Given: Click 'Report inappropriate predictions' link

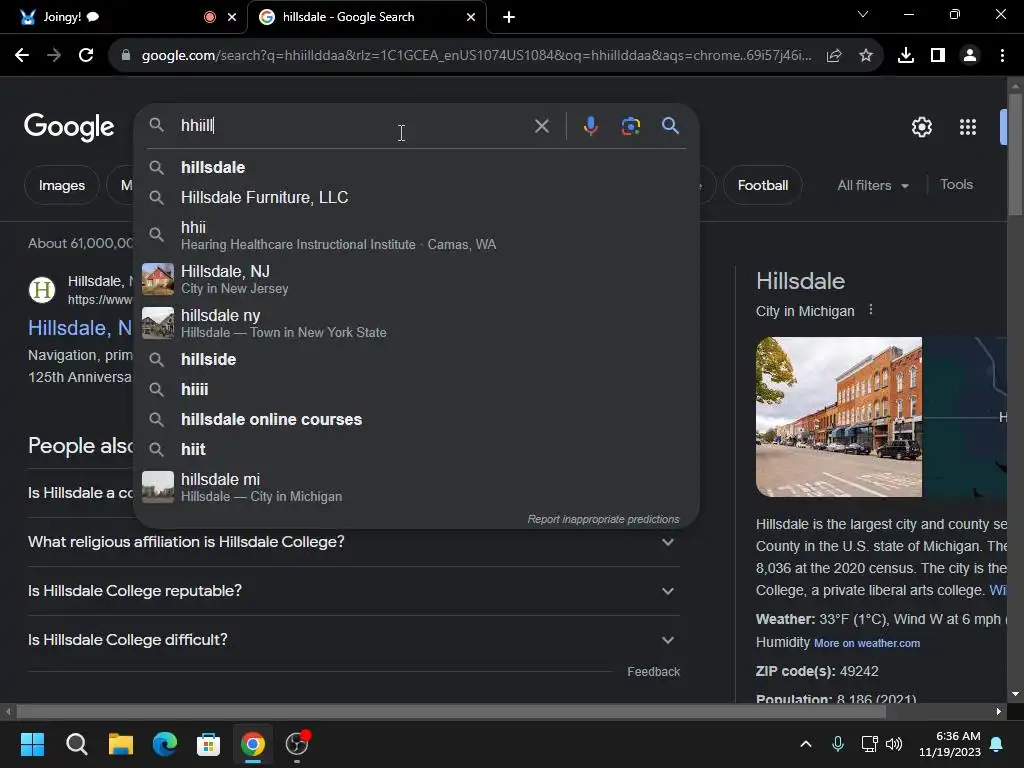Looking at the screenshot, I should pos(603,519).
